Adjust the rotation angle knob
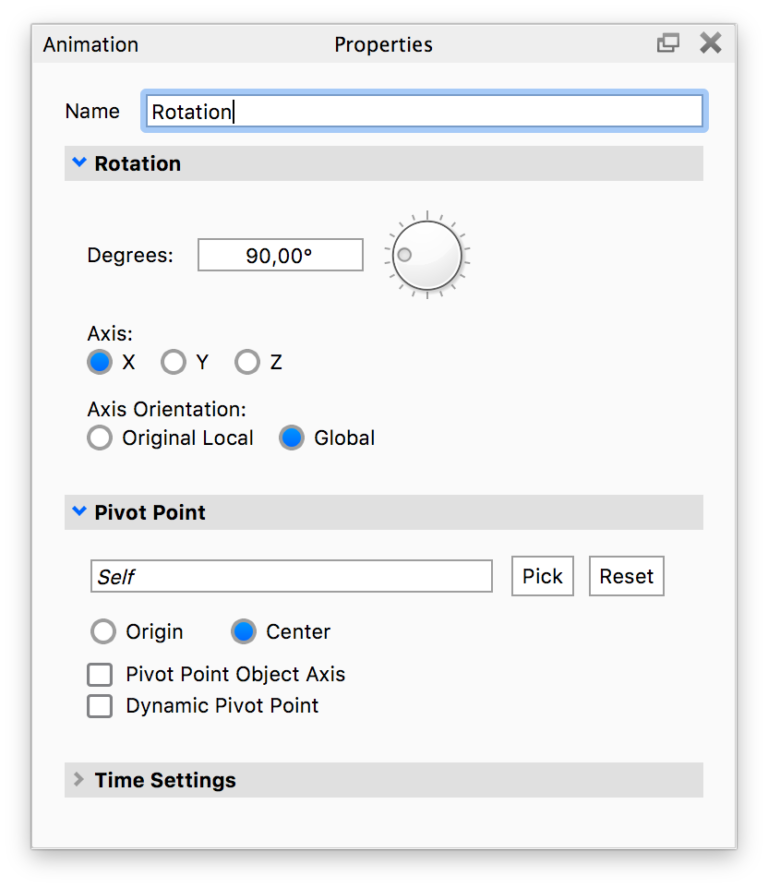768x888 pixels. [x=426, y=255]
